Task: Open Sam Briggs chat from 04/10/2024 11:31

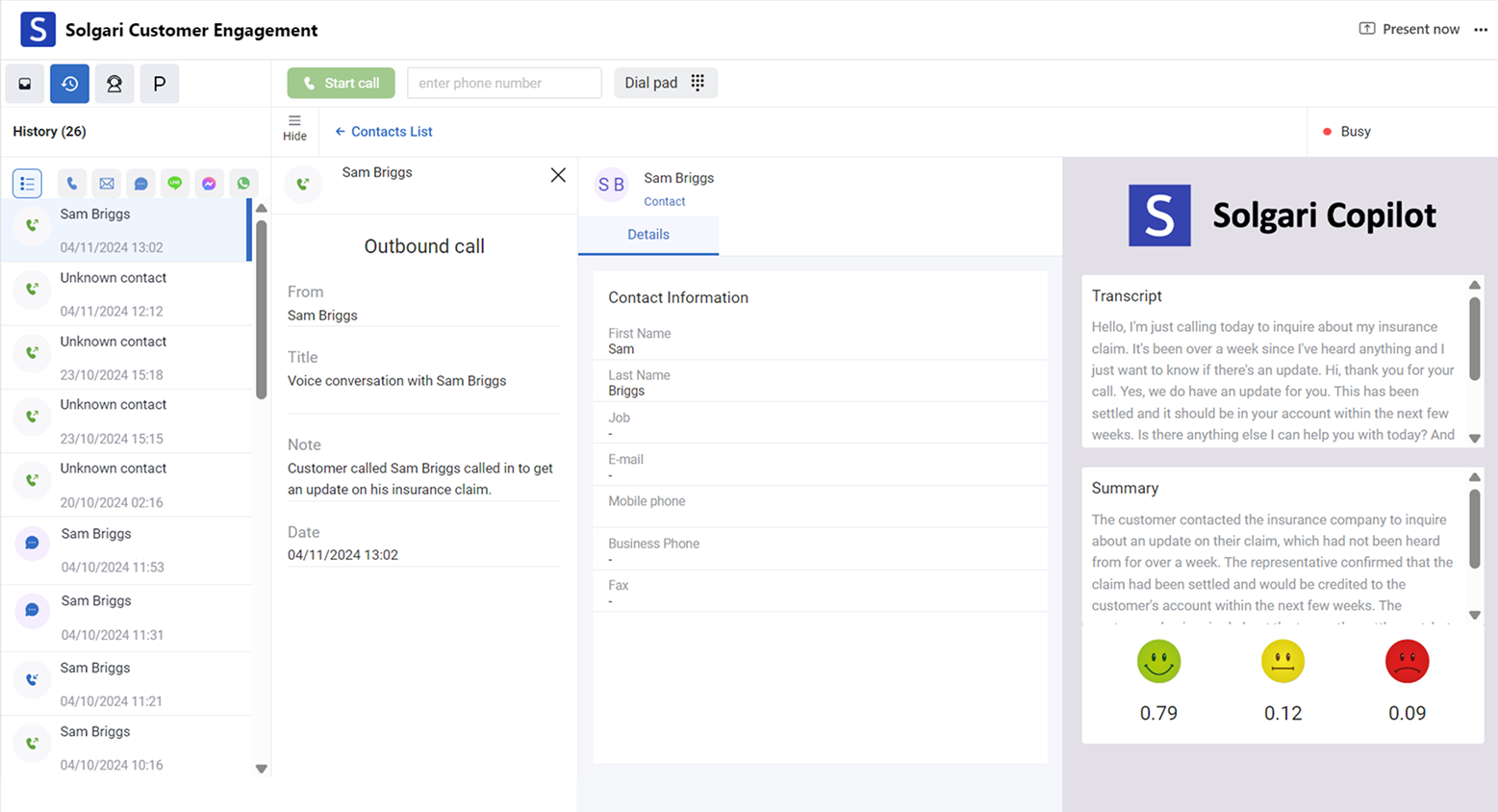Action: pos(126,618)
